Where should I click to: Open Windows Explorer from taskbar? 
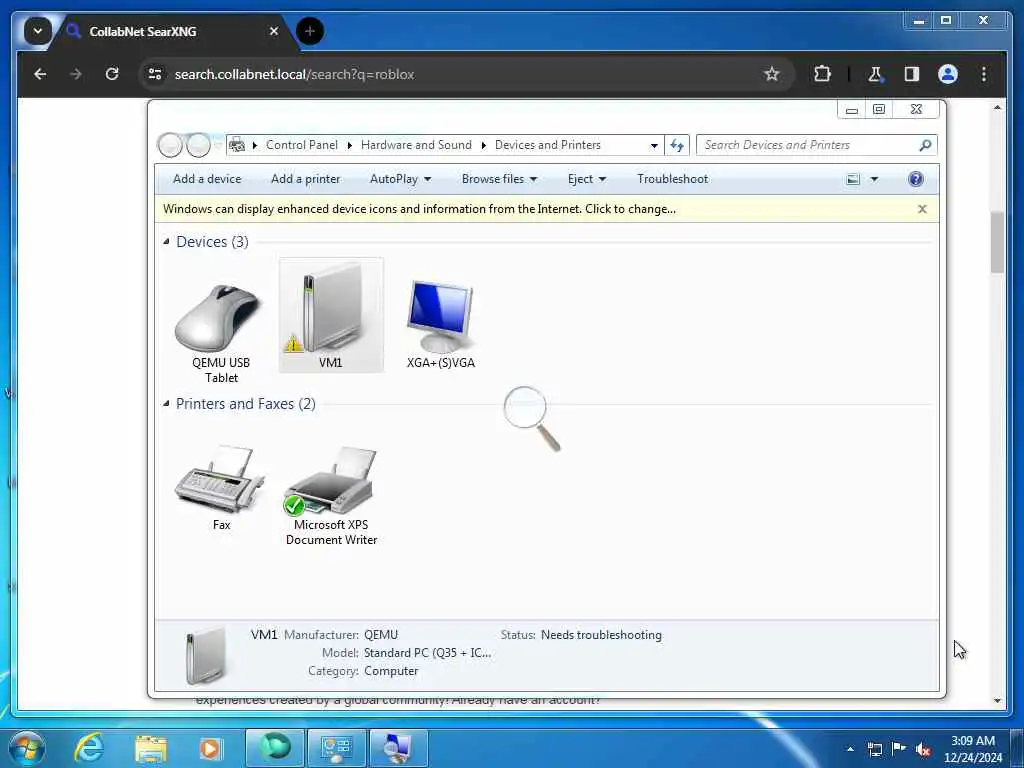151,748
